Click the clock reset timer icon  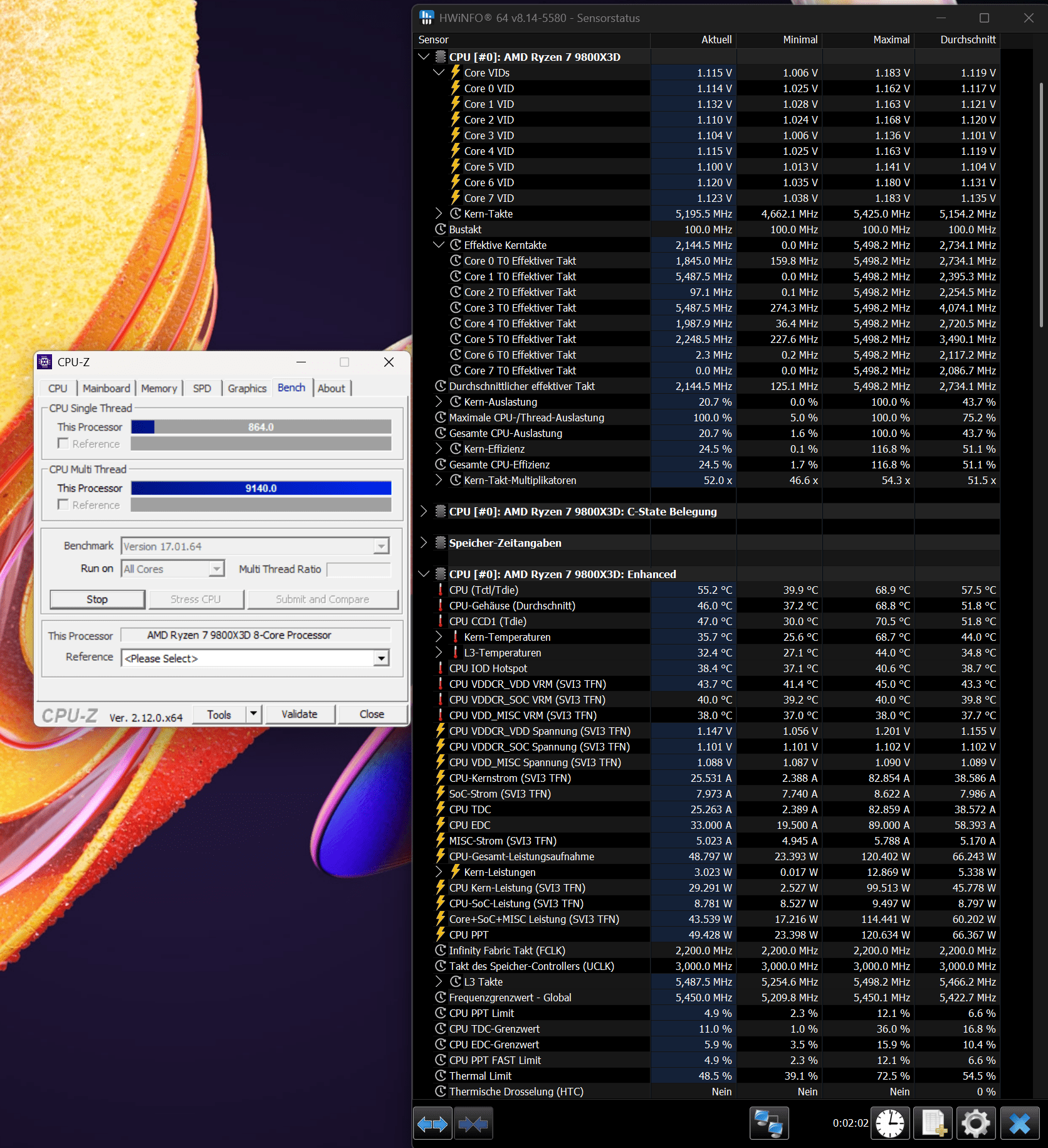pos(890,1124)
